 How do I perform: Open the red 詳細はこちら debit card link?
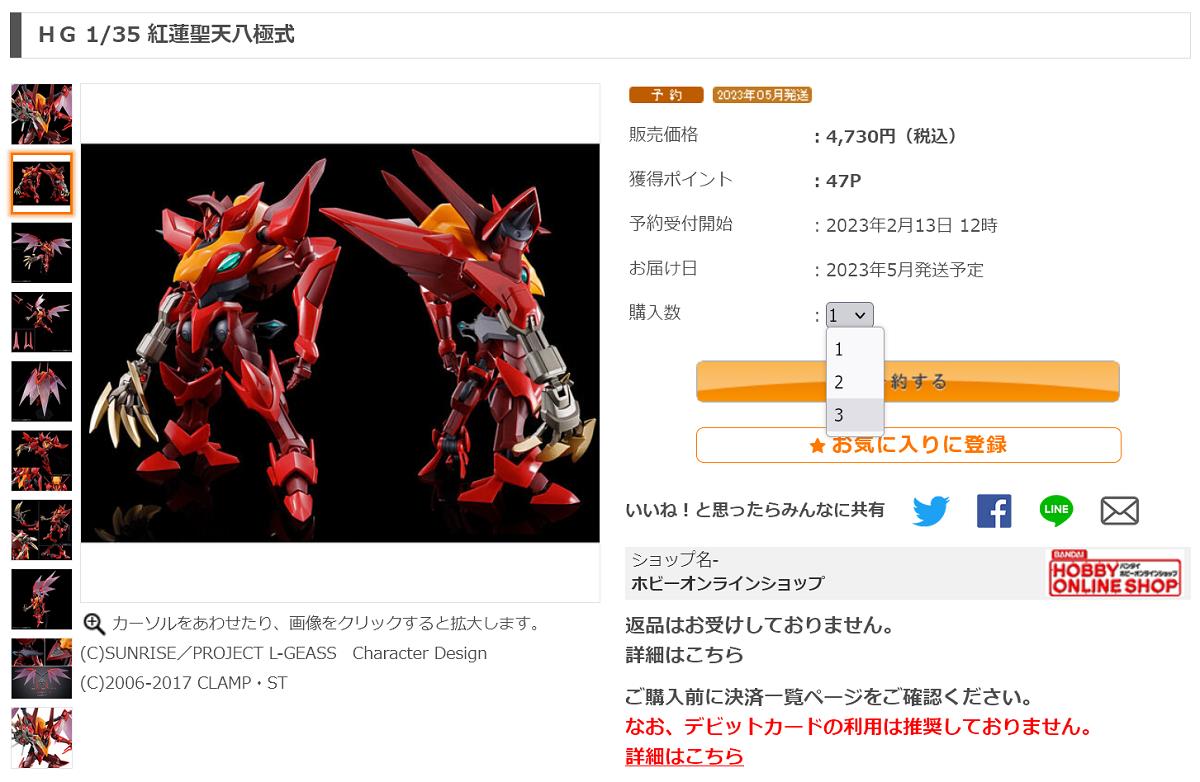tap(684, 756)
